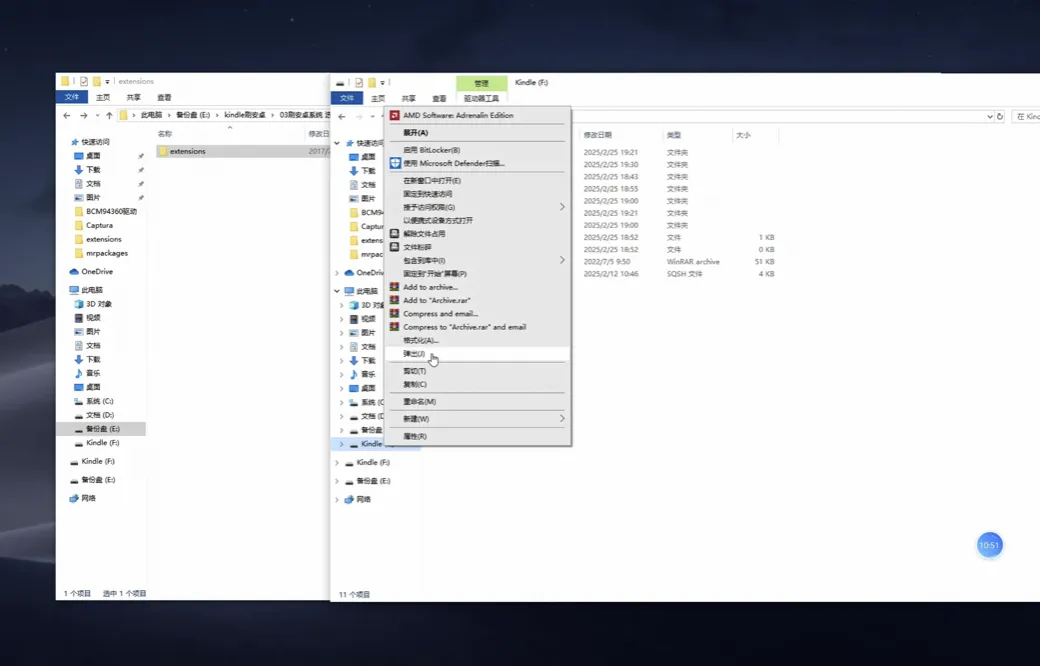Image resolution: width=1040 pixels, height=666 pixels.
Task: Sort by the 大小 column header
Action: pos(743,135)
